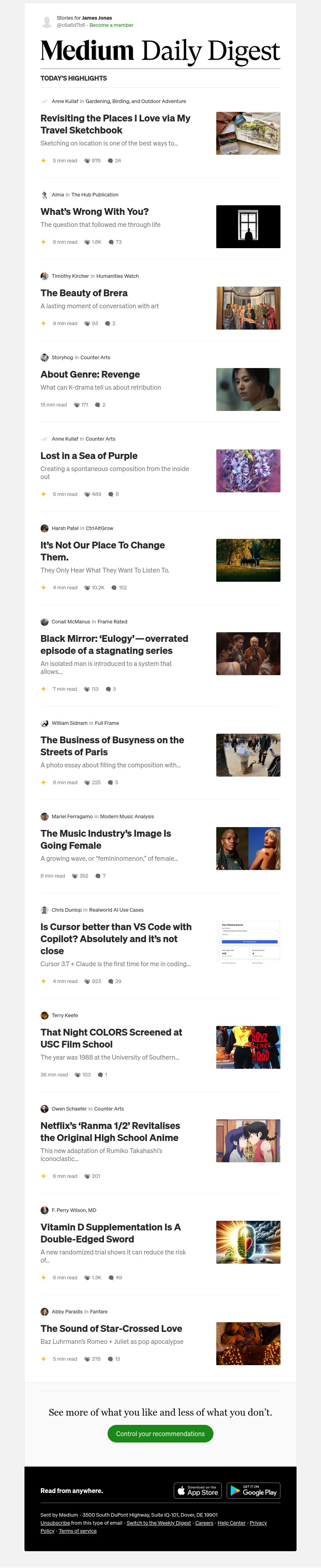Click clap icon showing 171 claps
Viewport: 321px width, 1568px height.
77,405
